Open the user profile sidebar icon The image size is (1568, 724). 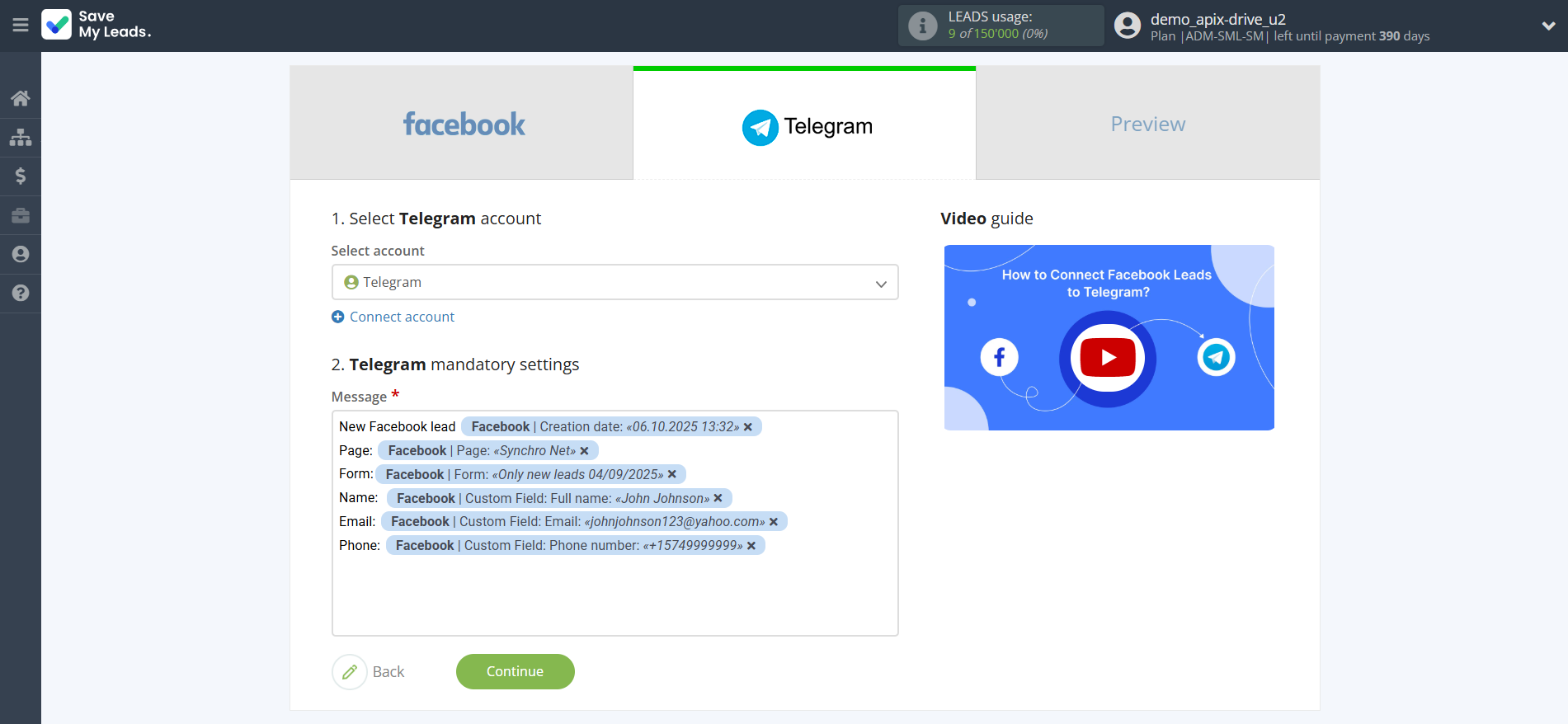pyautogui.click(x=21, y=254)
